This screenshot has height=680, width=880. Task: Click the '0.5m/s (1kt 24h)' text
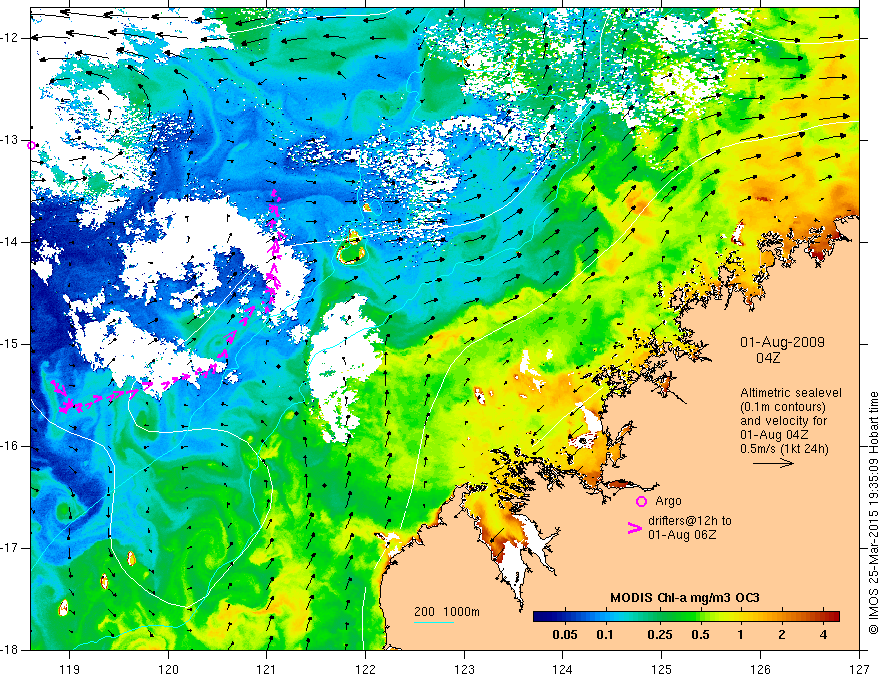point(784,448)
